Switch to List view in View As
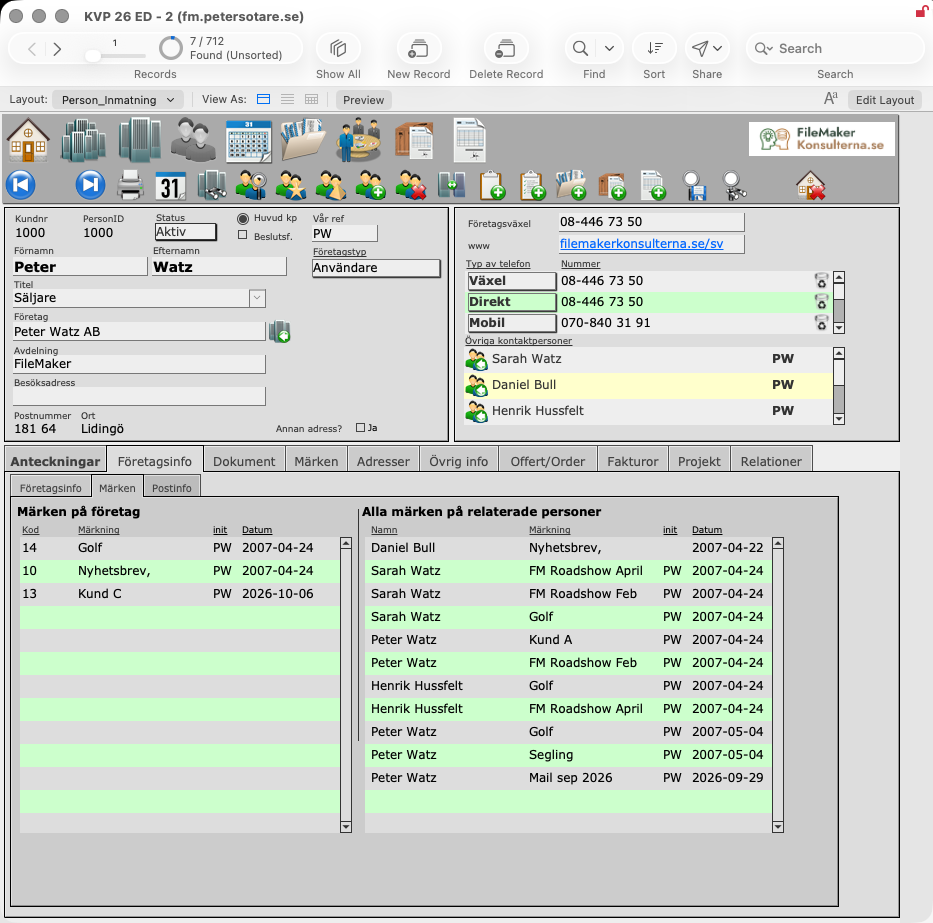Screen dimensions: 933x923 (x=287, y=99)
